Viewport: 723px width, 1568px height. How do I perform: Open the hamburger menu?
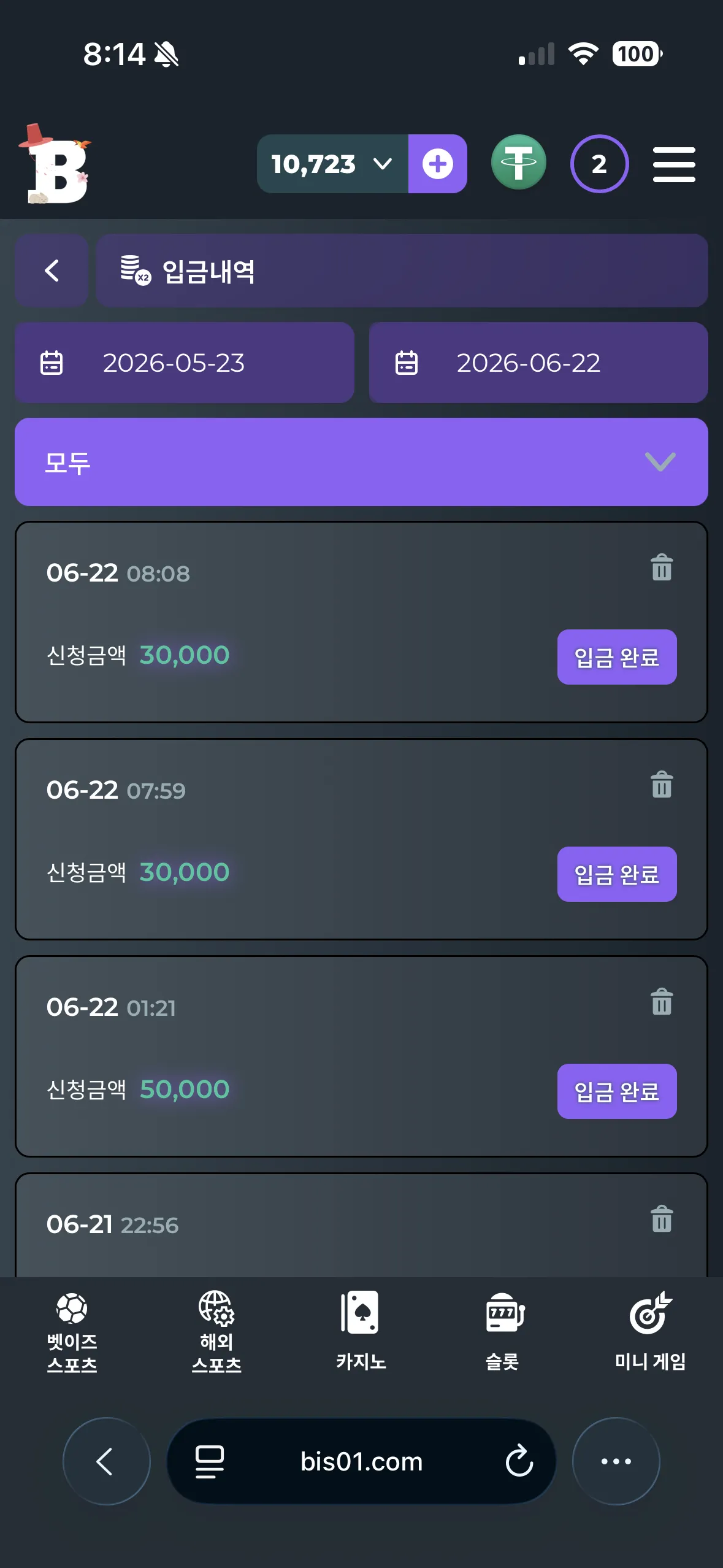674,164
